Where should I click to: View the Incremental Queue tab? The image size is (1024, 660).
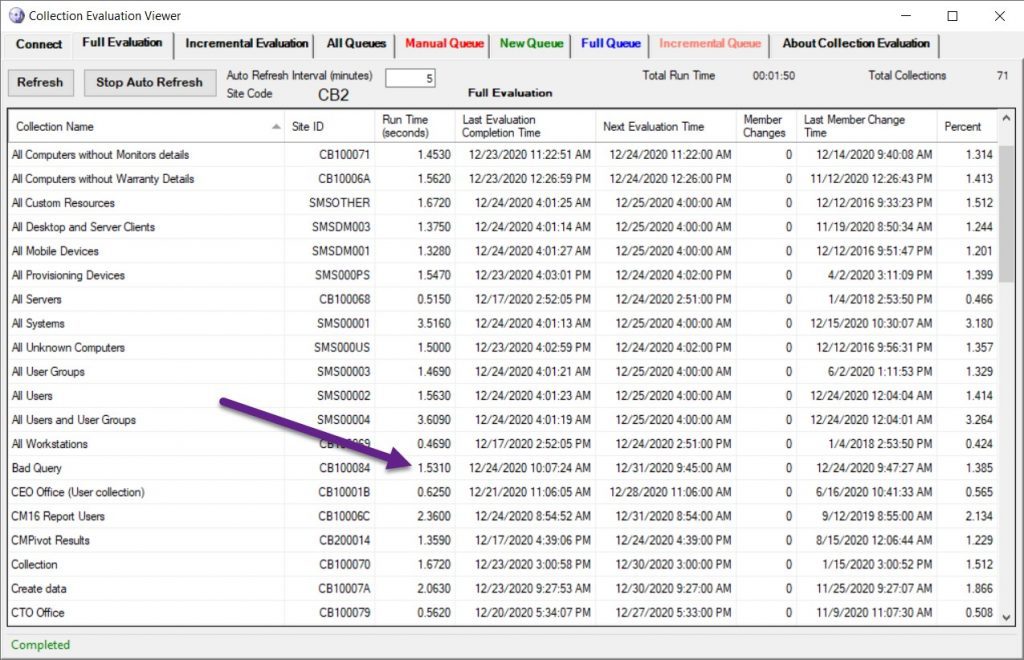[710, 44]
